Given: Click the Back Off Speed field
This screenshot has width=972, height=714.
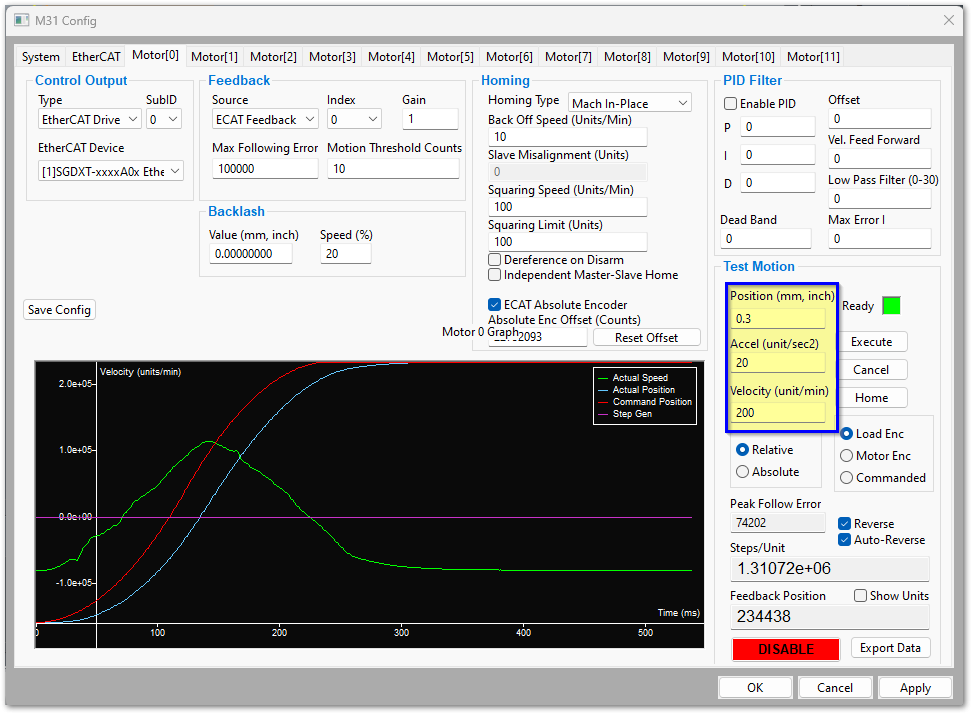Looking at the screenshot, I should coord(568,137).
